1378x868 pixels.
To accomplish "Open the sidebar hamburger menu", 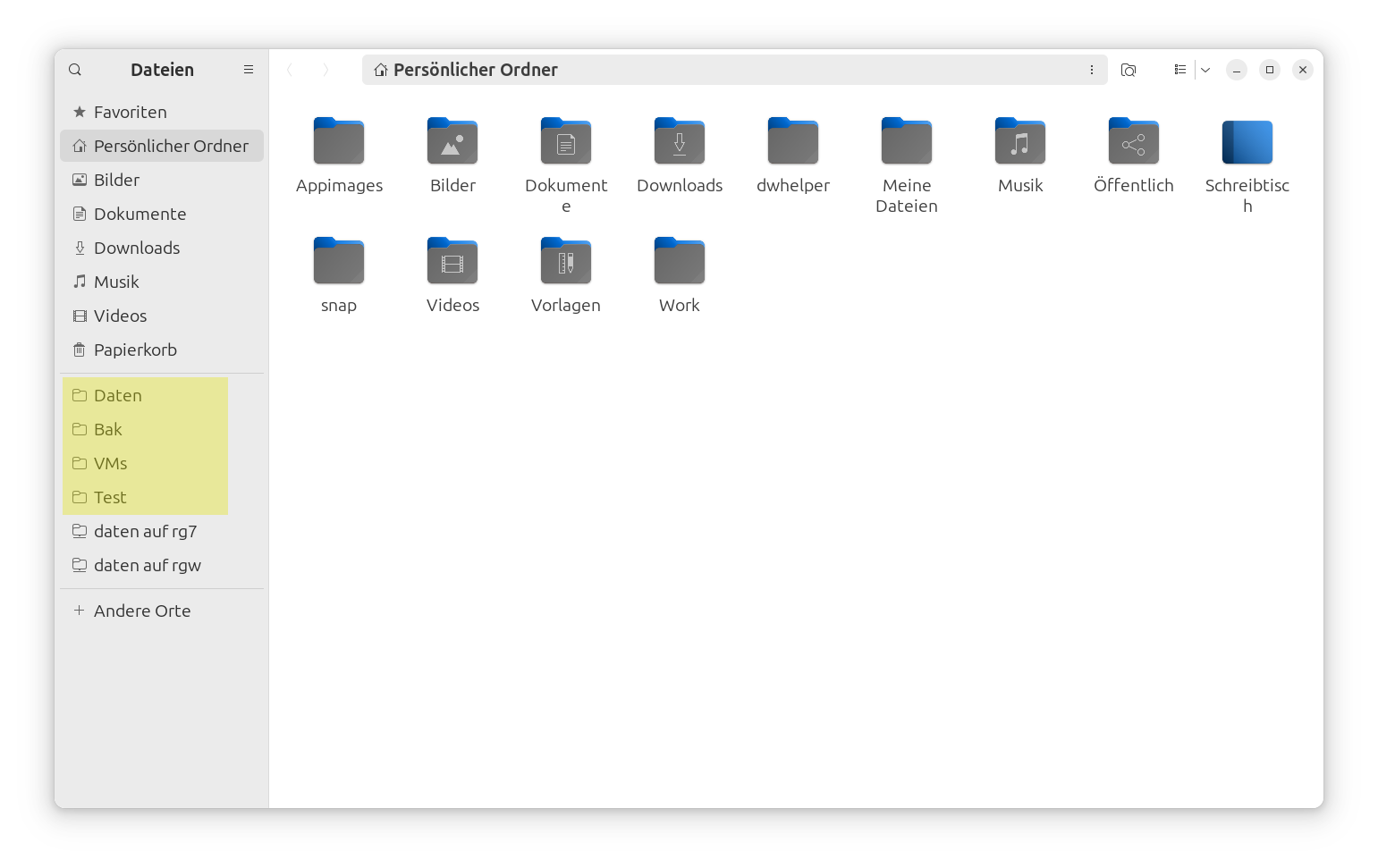I will click(249, 70).
